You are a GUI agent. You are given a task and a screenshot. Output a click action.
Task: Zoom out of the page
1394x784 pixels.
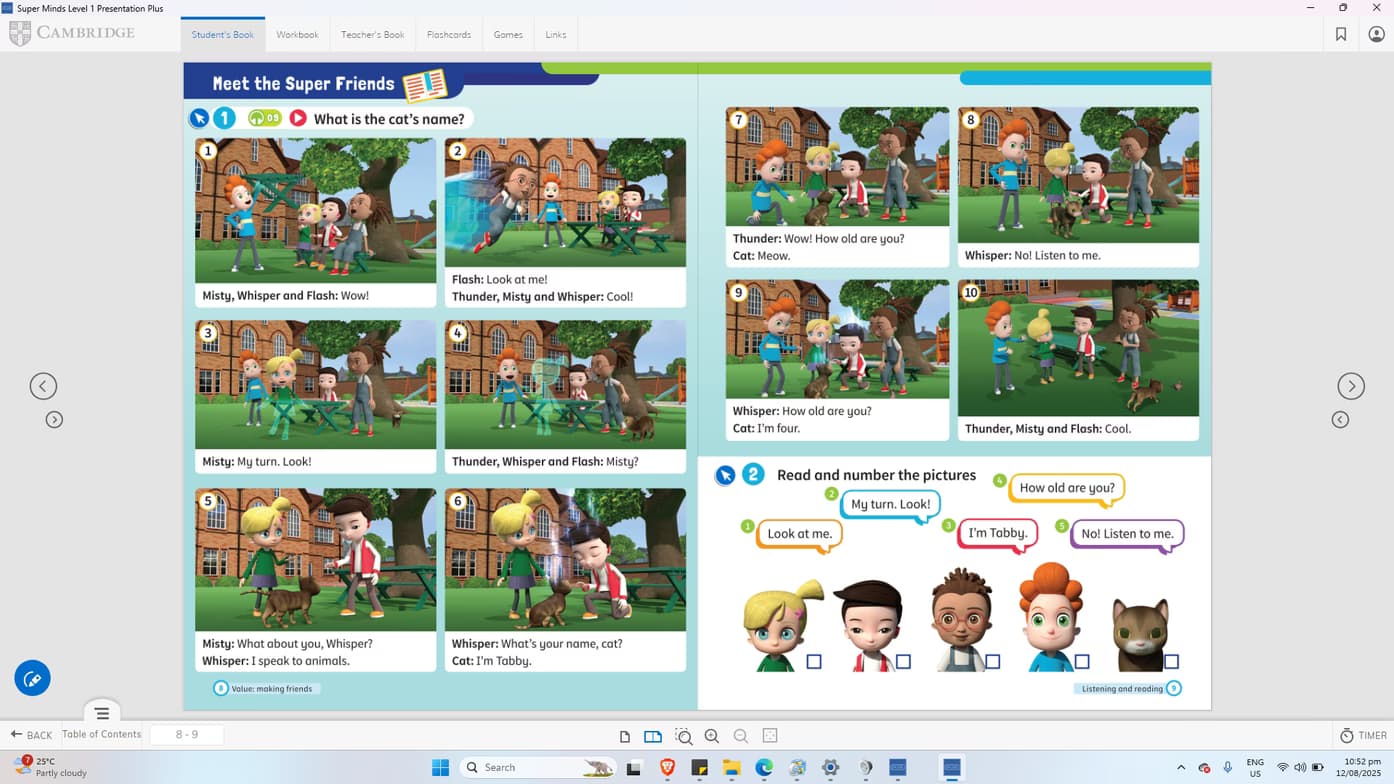740,735
